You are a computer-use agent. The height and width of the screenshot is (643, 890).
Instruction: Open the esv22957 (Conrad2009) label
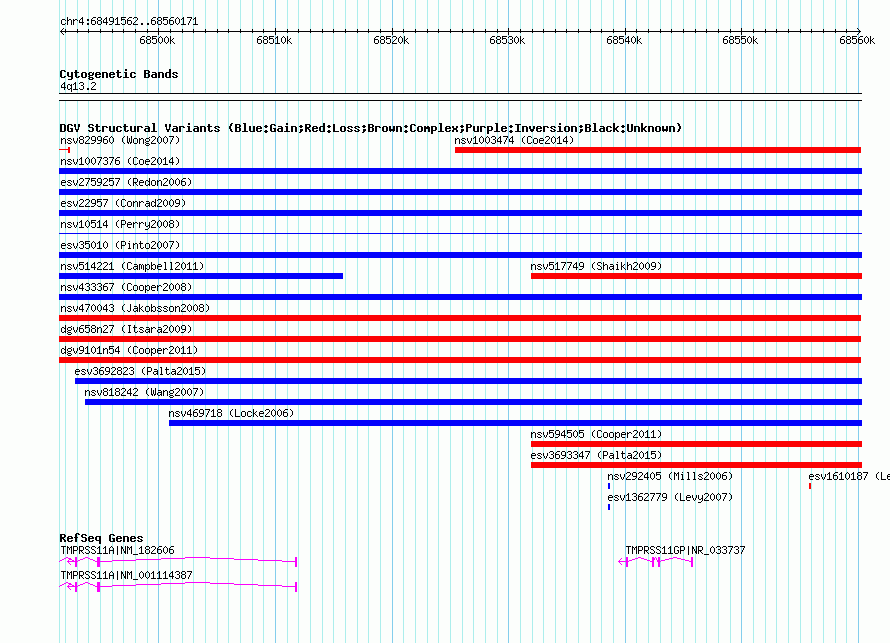[123, 203]
